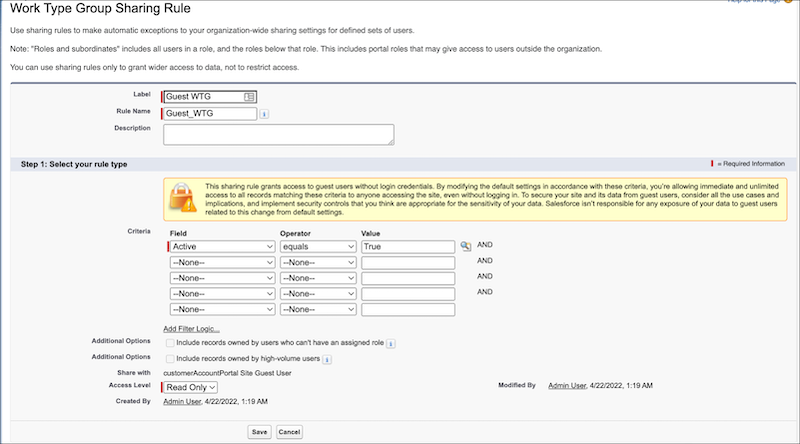Open the lookup icon beside the True value
This screenshot has height=444, width=800.
pos(465,246)
